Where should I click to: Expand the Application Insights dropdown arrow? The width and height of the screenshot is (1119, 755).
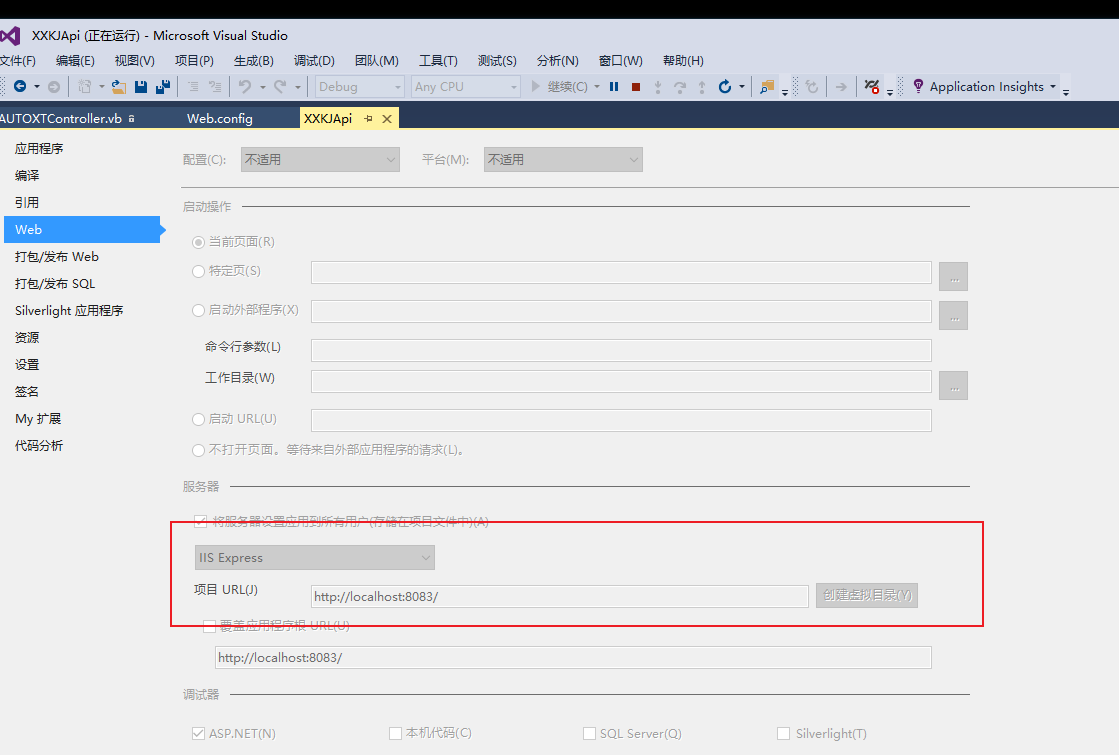pos(1053,86)
